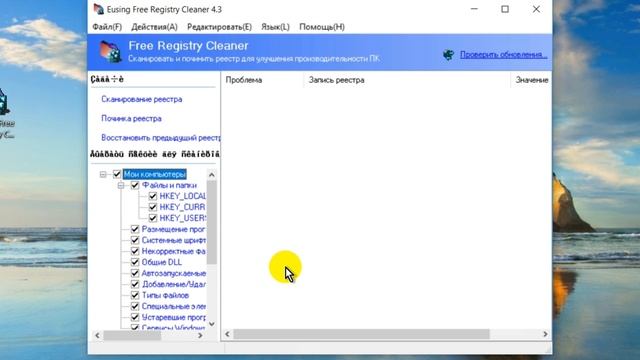The image size is (640, 360).
Task: Maximize the Eusing Registry Cleaner window
Action: coord(505,9)
